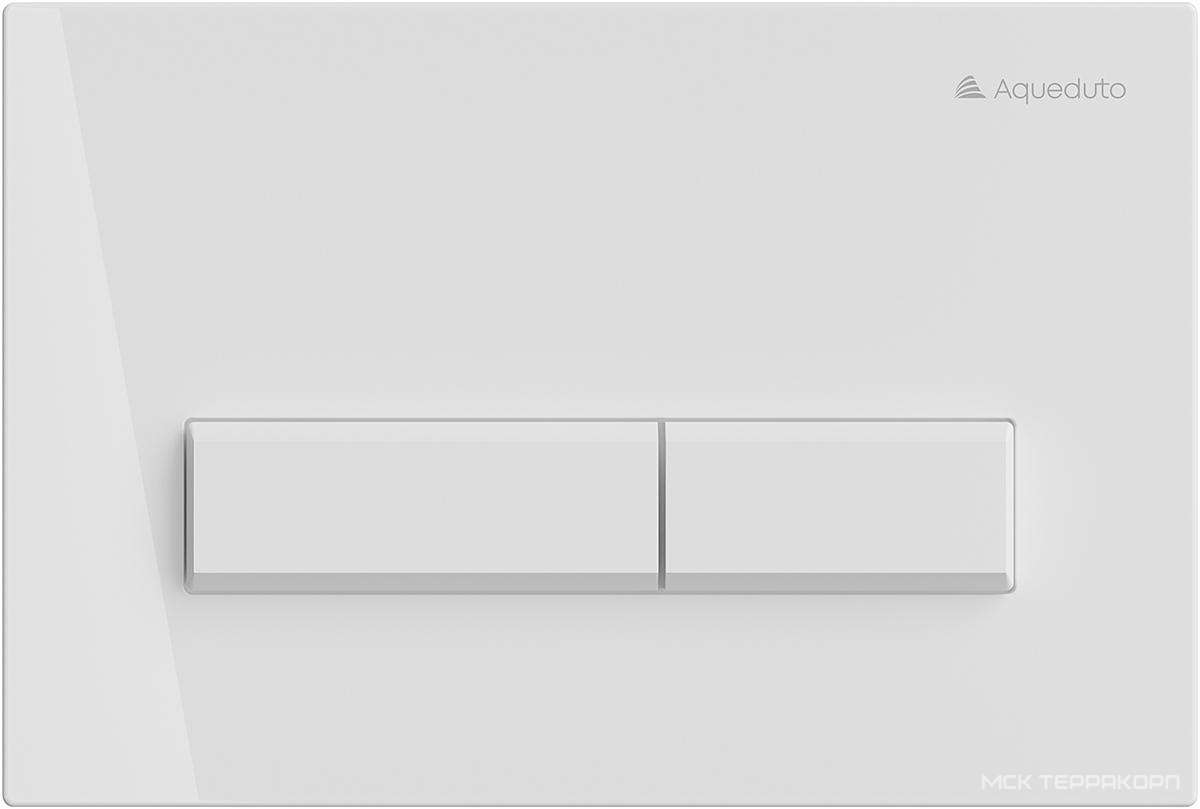Click the bottom beveled edge of the right button

pyautogui.click(x=838, y=582)
